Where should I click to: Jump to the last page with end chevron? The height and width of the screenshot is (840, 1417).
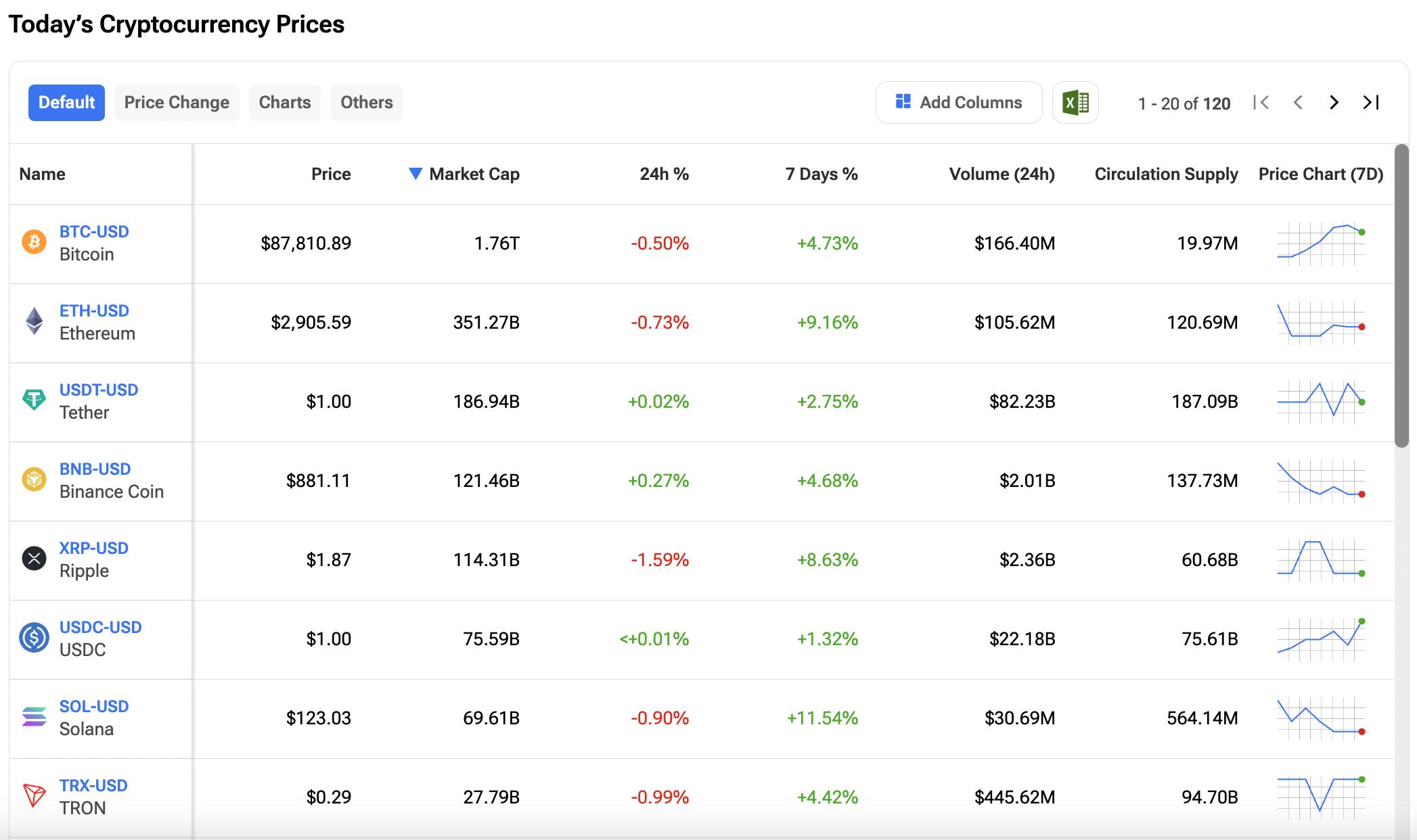click(x=1371, y=102)
